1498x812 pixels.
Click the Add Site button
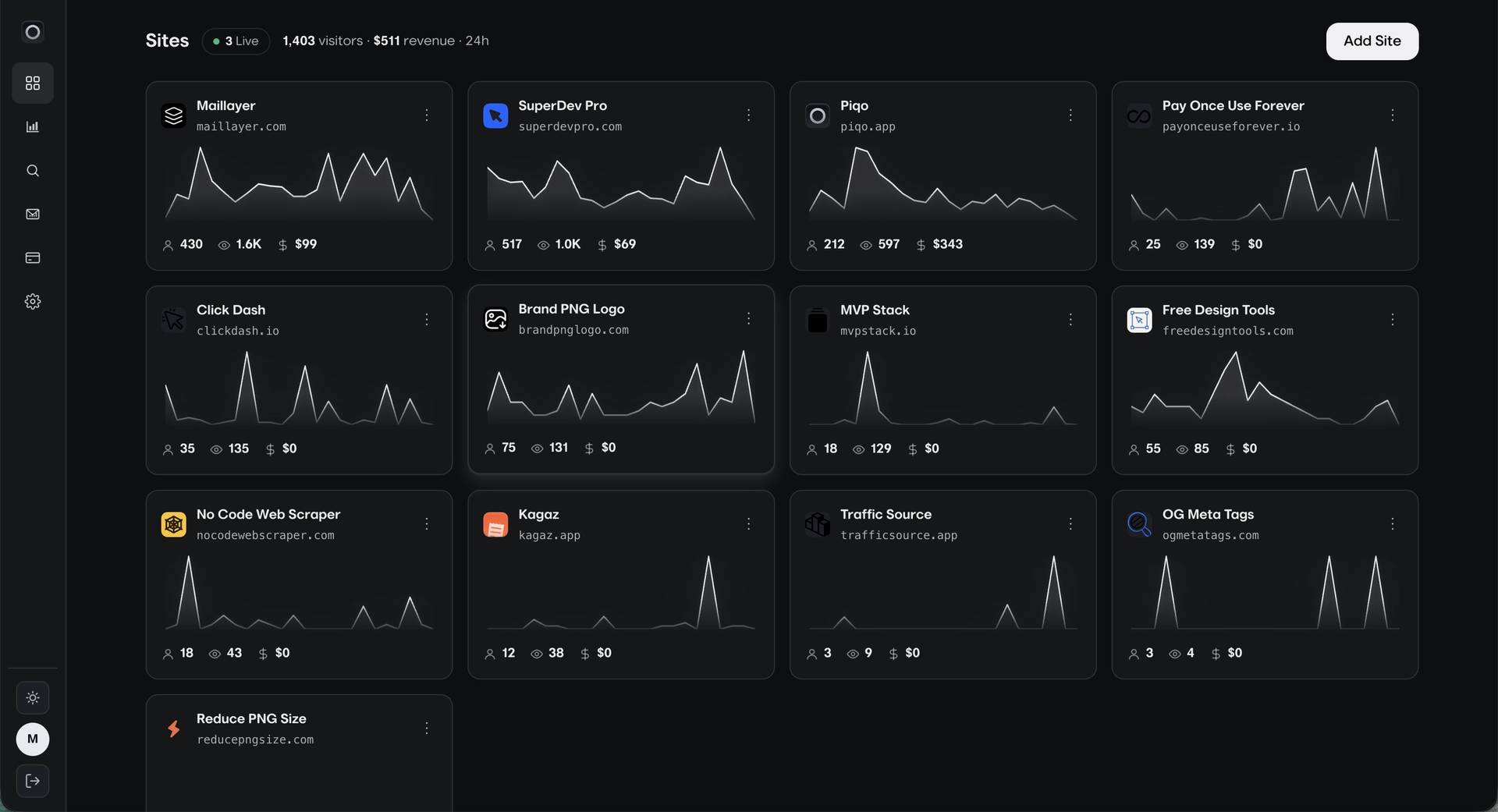[1372, 41]
